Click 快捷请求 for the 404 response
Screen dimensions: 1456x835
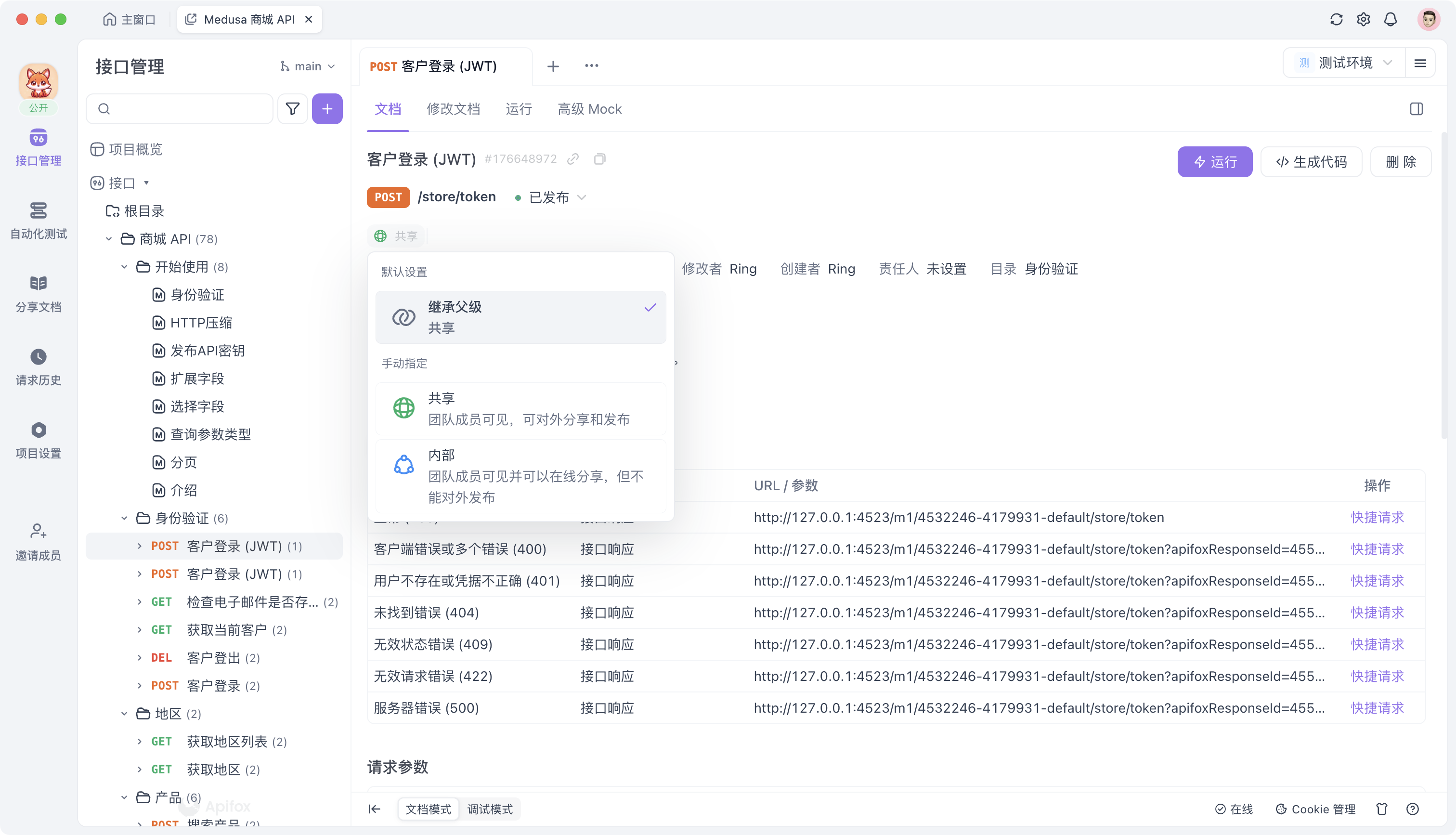pyautogui.click(x=1378, y=612)
